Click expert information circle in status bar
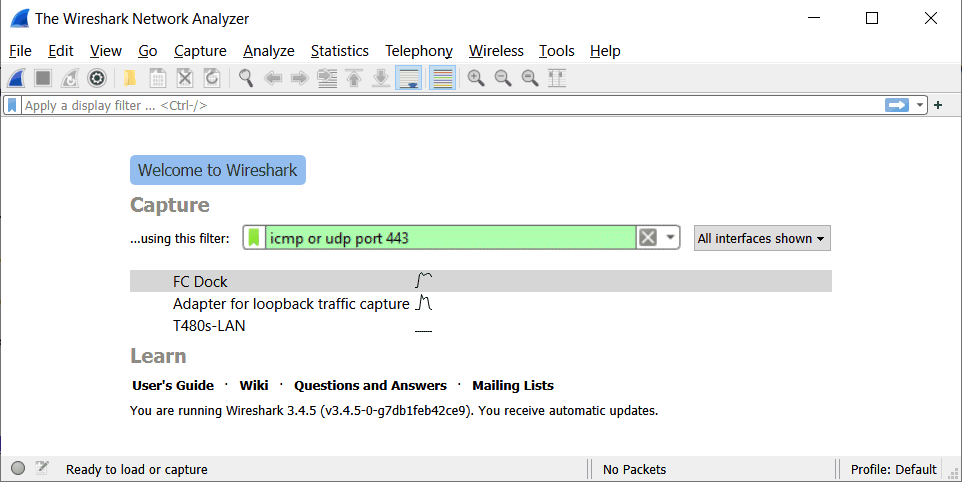 (x=18, y=469)
